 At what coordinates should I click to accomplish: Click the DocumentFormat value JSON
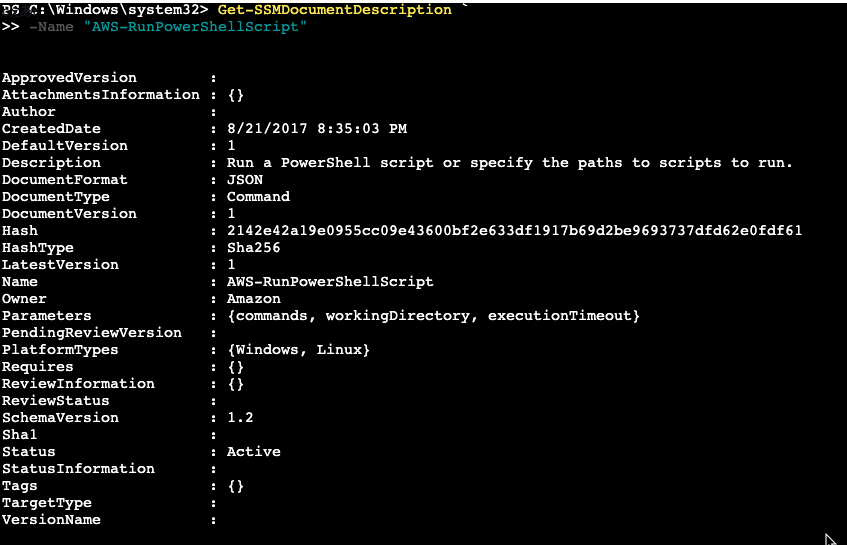pos(245,180)
